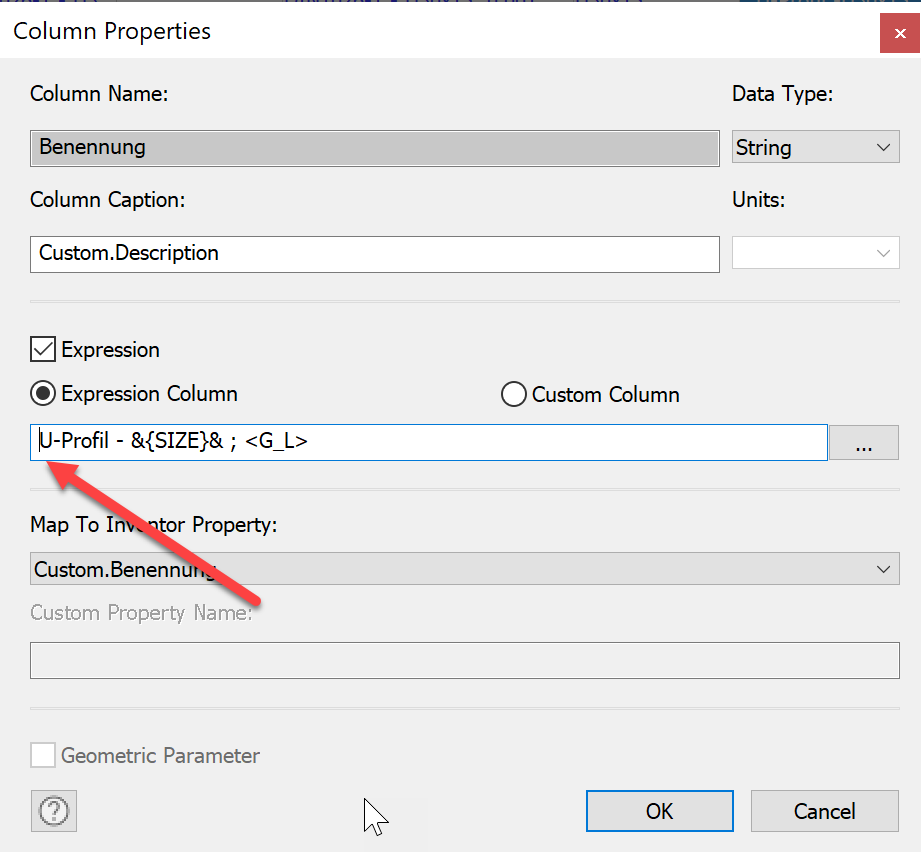The height and width of the screenshot is (852, 921).
Task: Dismiss the dialog using Cancel
Action: coord(824,811)
